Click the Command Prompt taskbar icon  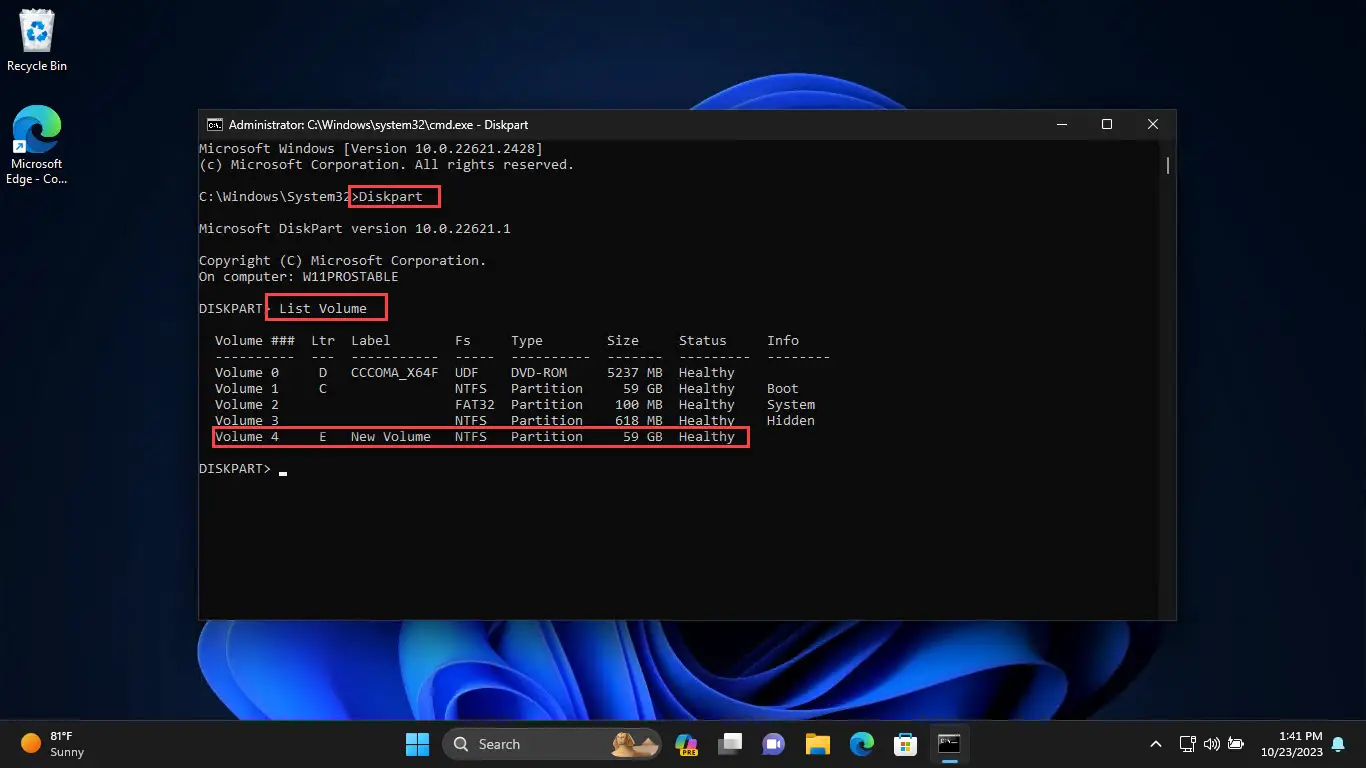[949, 744]
